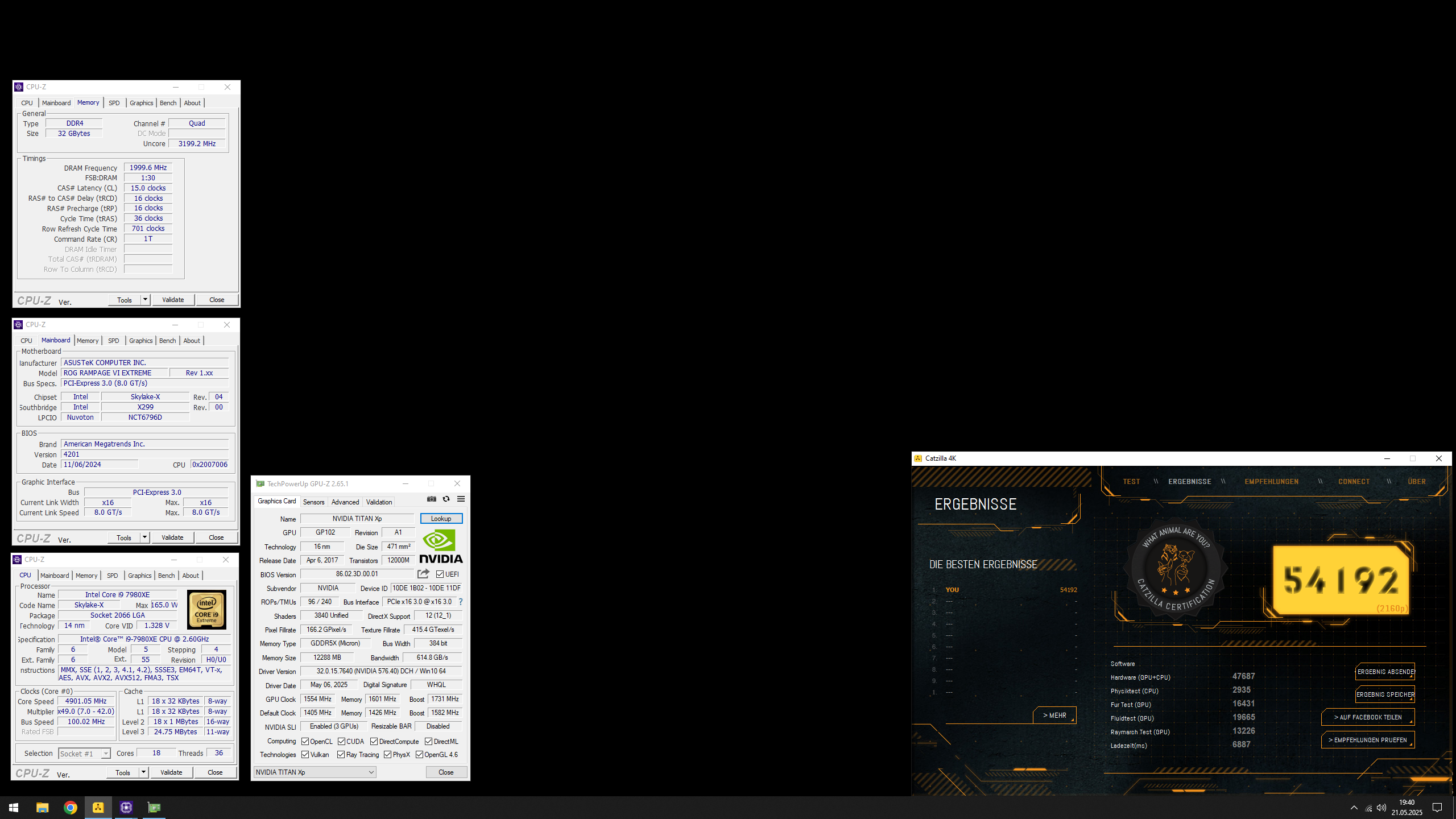Expand Tools dropdown arrow in CPU-Z CPU window
The width and height of the screenshot is (1456, 819).
[x=143, y=772]
